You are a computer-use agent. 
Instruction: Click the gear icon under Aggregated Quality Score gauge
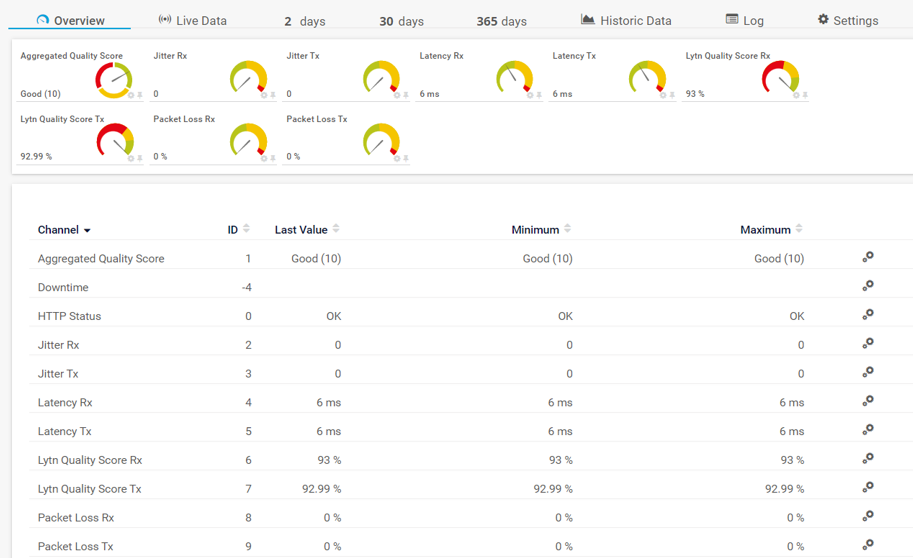[131, 95]
